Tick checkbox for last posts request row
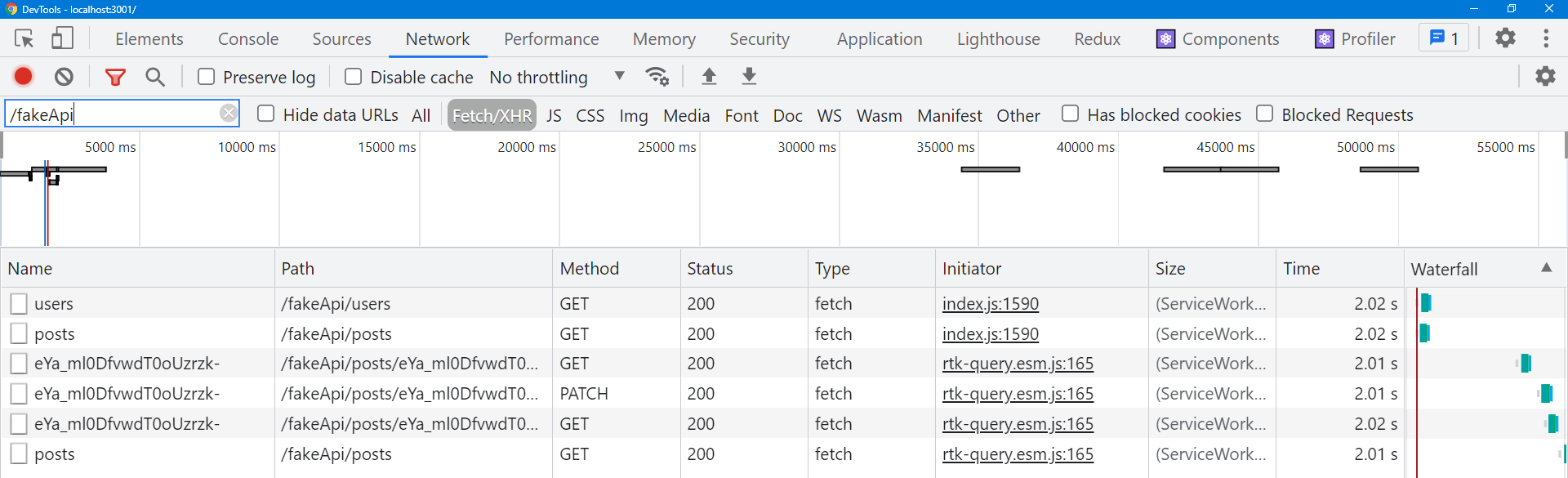This screenshot has height=478, width=1568. [19, 453]
